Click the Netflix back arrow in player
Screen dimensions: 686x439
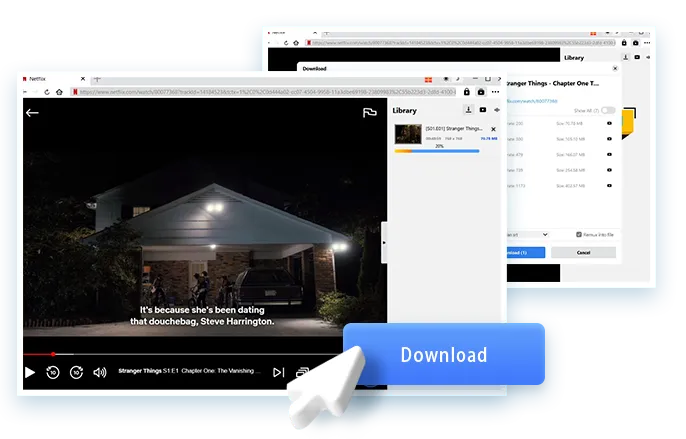click(32, 113)
